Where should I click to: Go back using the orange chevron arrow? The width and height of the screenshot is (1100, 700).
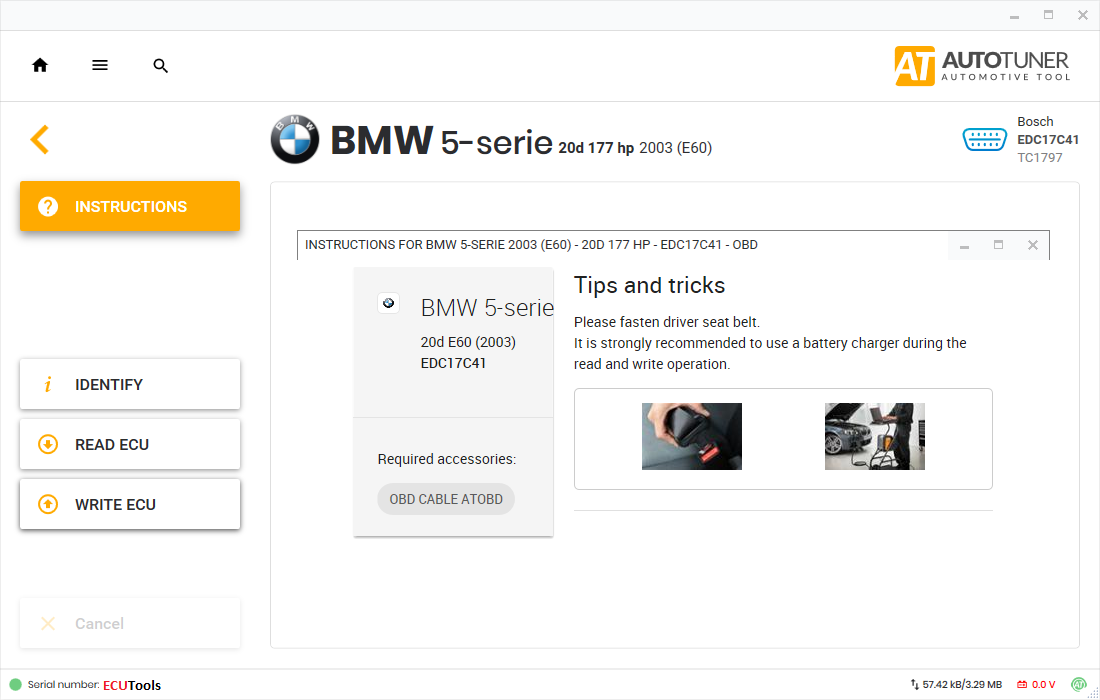[x=39, y=139]
